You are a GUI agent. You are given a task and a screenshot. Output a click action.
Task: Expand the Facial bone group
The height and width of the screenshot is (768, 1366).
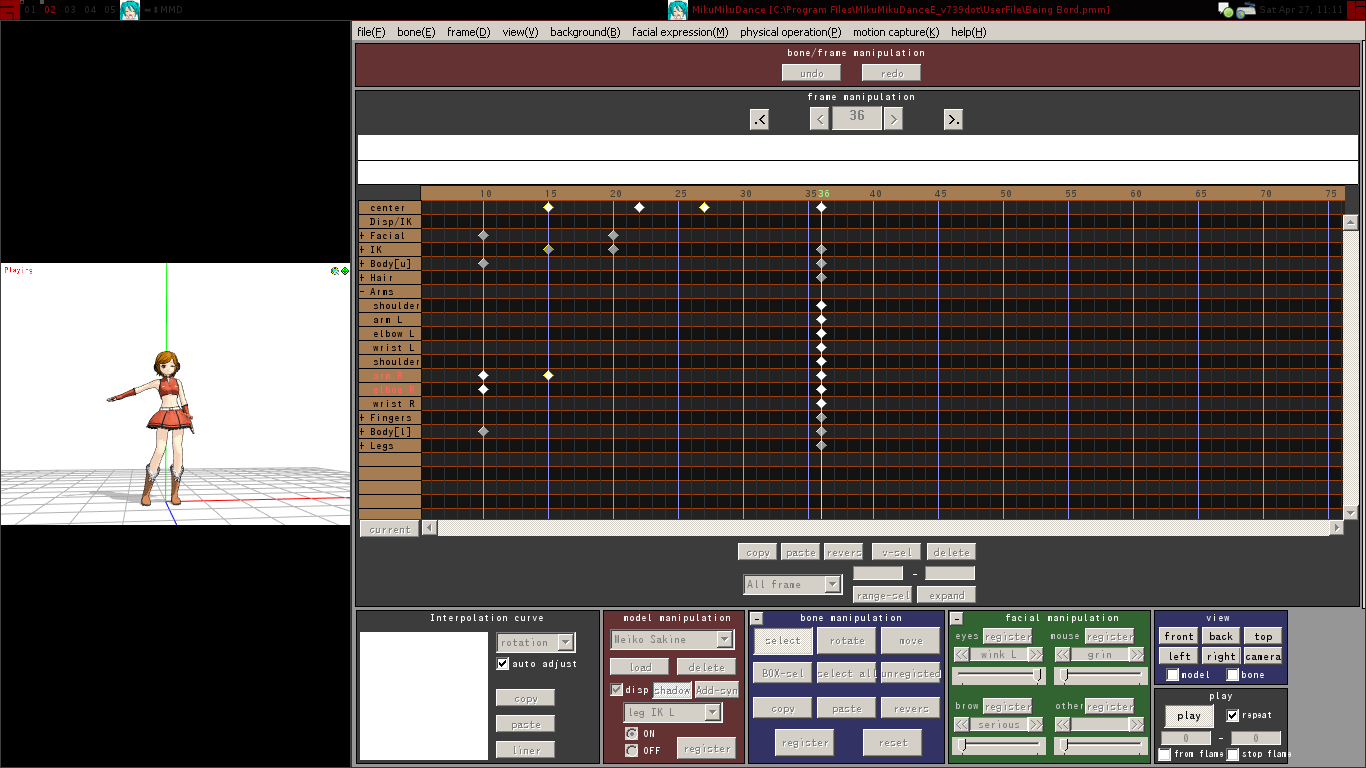pyautogui.click(x=363, y=236)
